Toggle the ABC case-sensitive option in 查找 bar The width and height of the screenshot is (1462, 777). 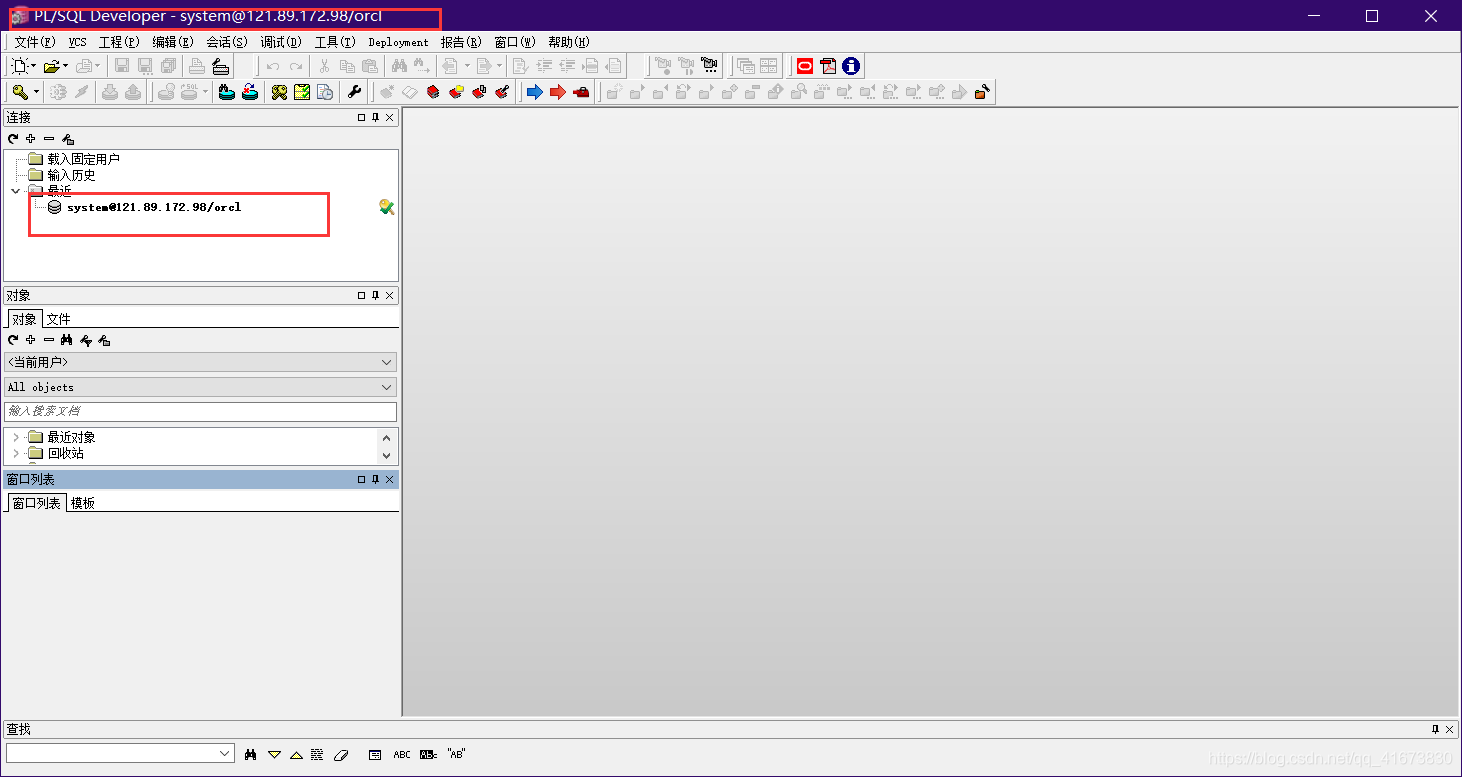[x=402, y=754]
